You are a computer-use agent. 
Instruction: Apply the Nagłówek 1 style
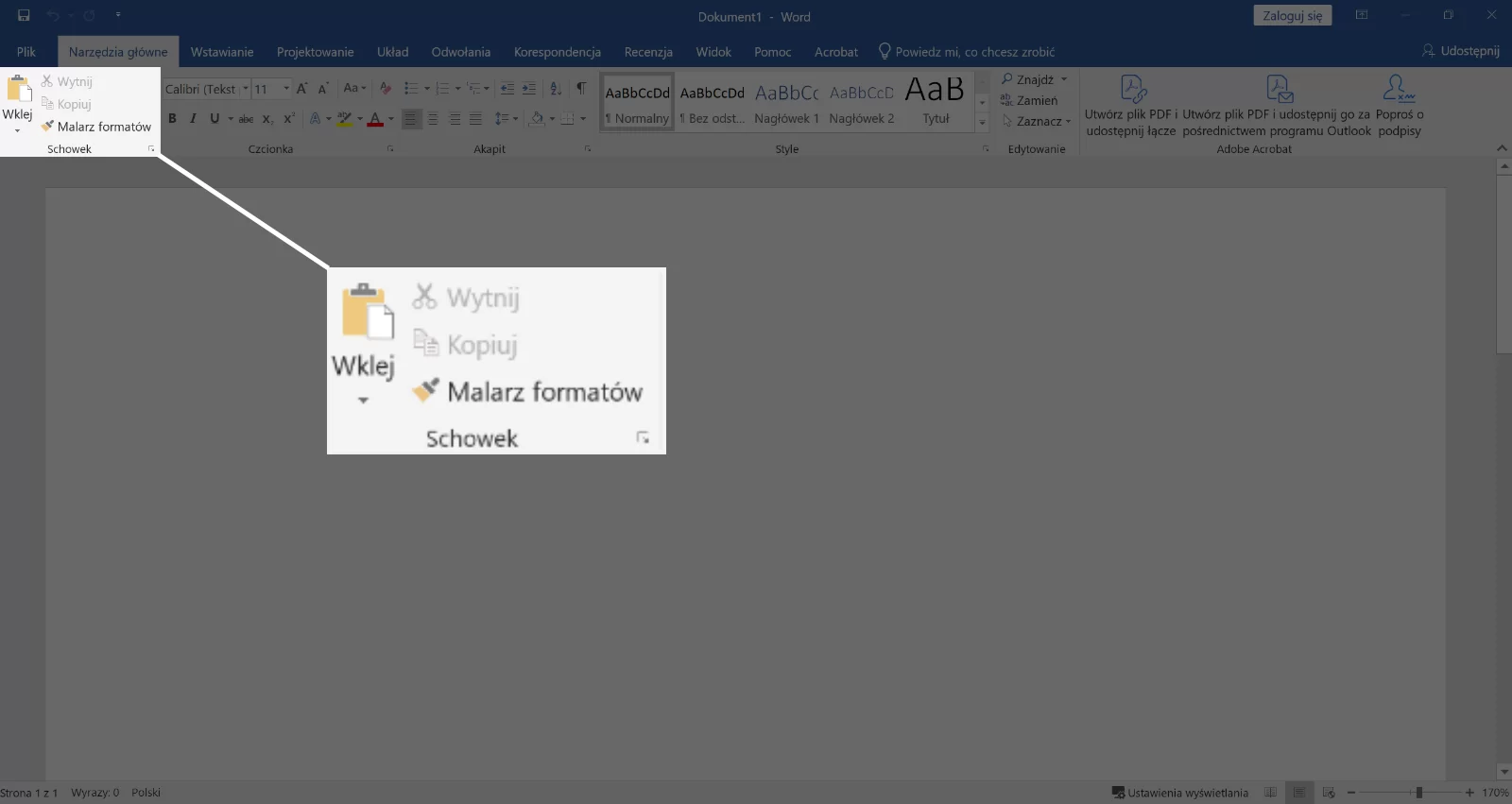786,102
